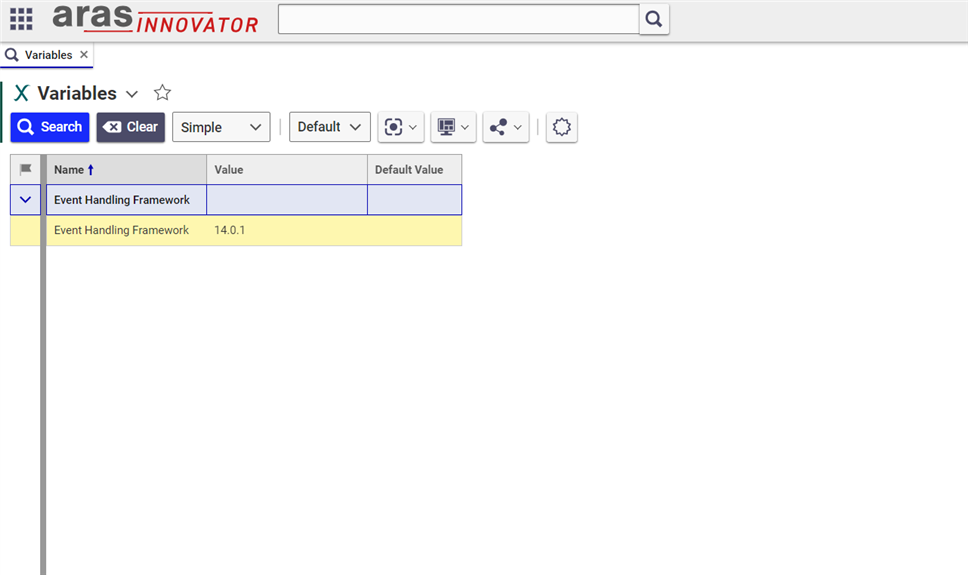
Task: Open the share options icon menu
Action: (x=505, y=127)
